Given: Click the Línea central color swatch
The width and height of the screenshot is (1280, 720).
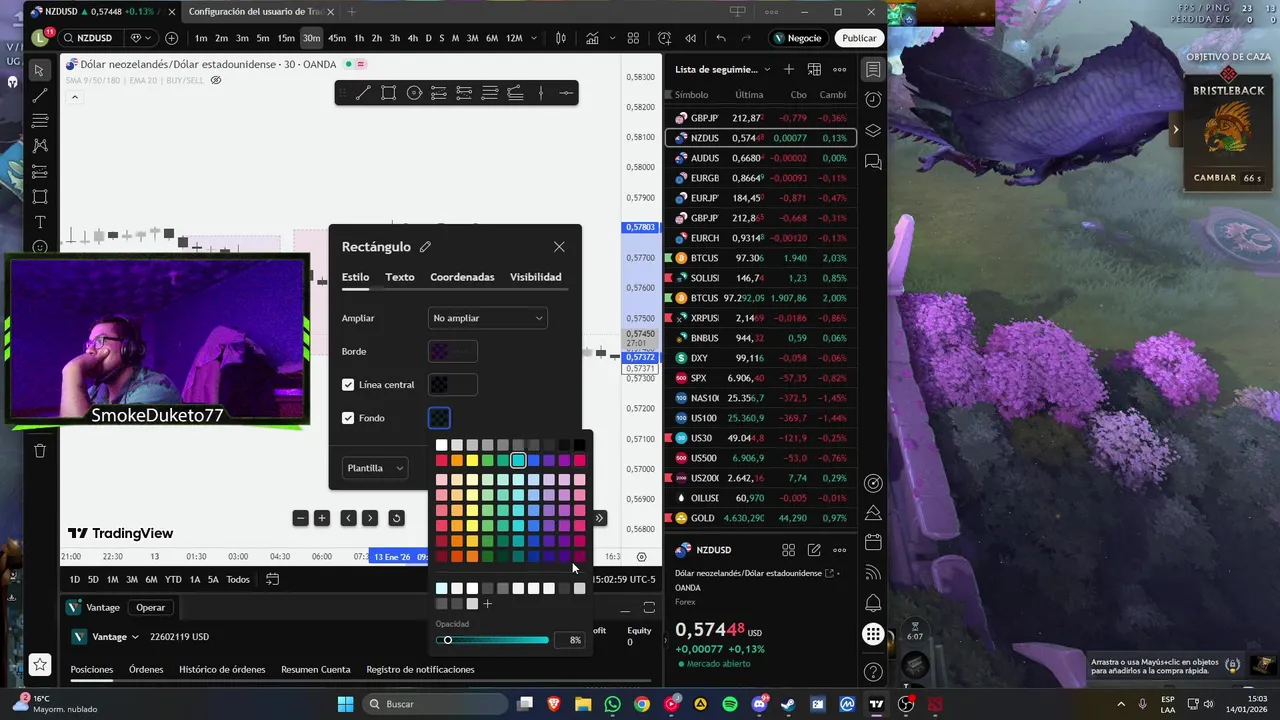Looking at the screenshot, I should 452,385.
